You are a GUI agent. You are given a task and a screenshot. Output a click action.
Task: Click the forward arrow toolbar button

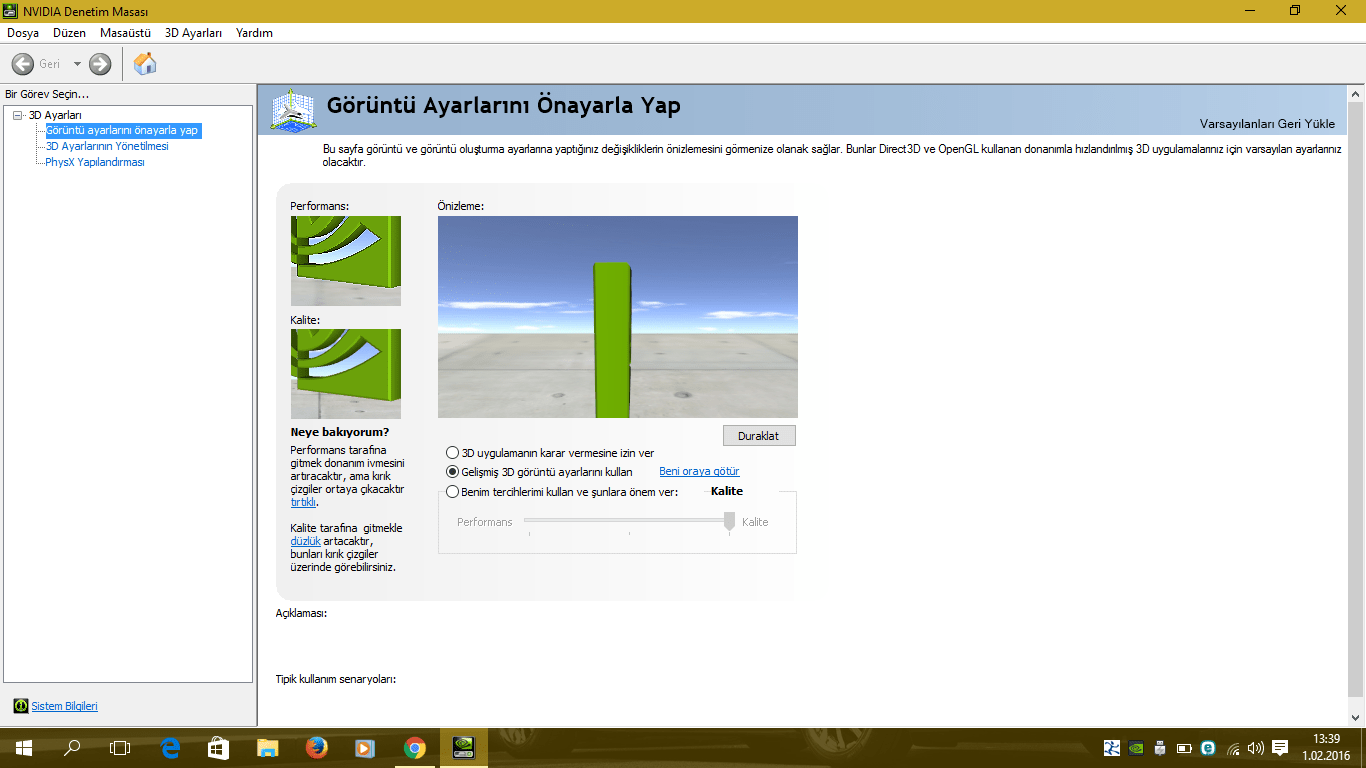pos(100,64)
